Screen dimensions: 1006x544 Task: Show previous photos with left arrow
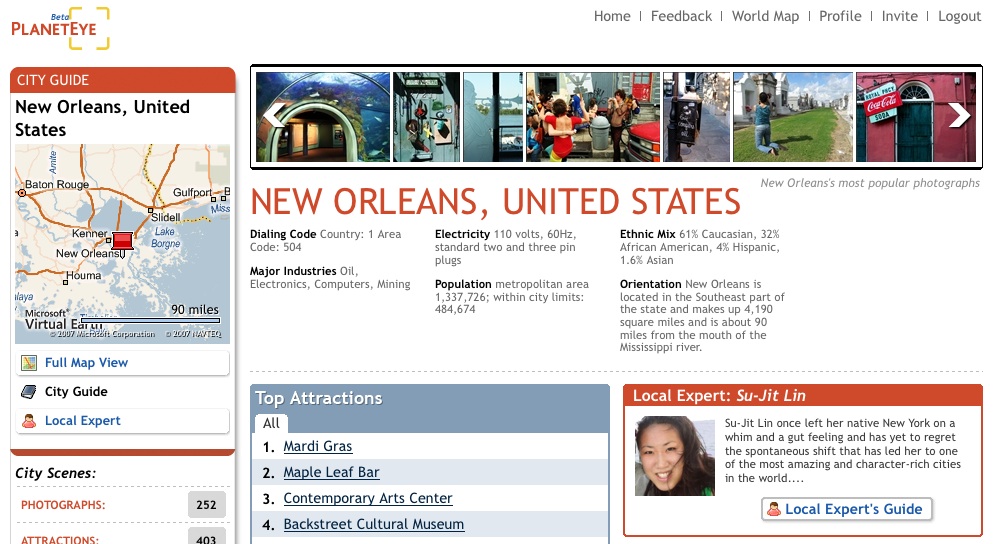275,115
